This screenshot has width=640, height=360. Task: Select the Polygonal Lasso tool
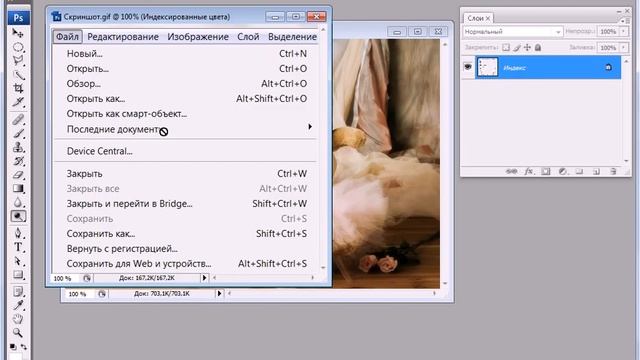18,60
